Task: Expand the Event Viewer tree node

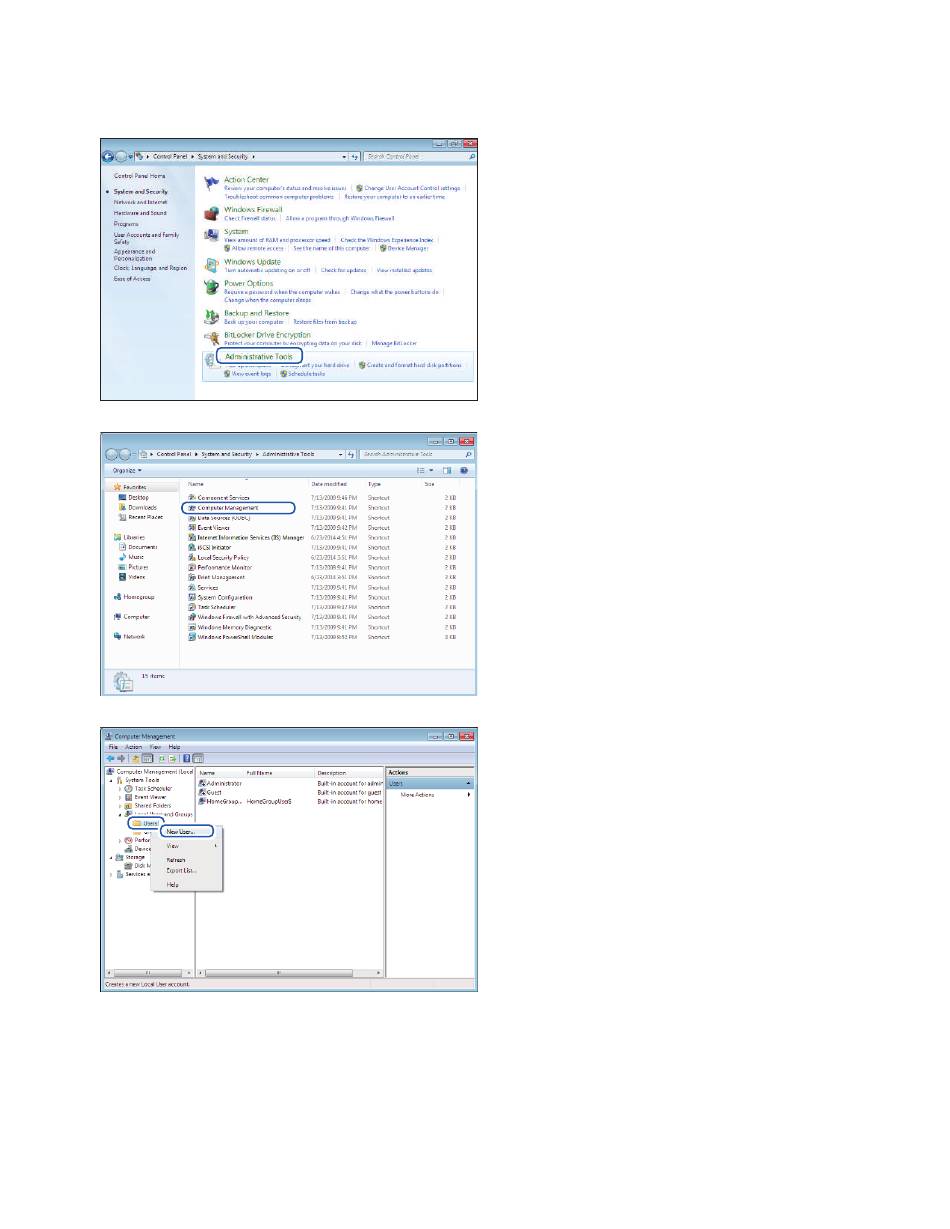Action: (x=119, y=797)
